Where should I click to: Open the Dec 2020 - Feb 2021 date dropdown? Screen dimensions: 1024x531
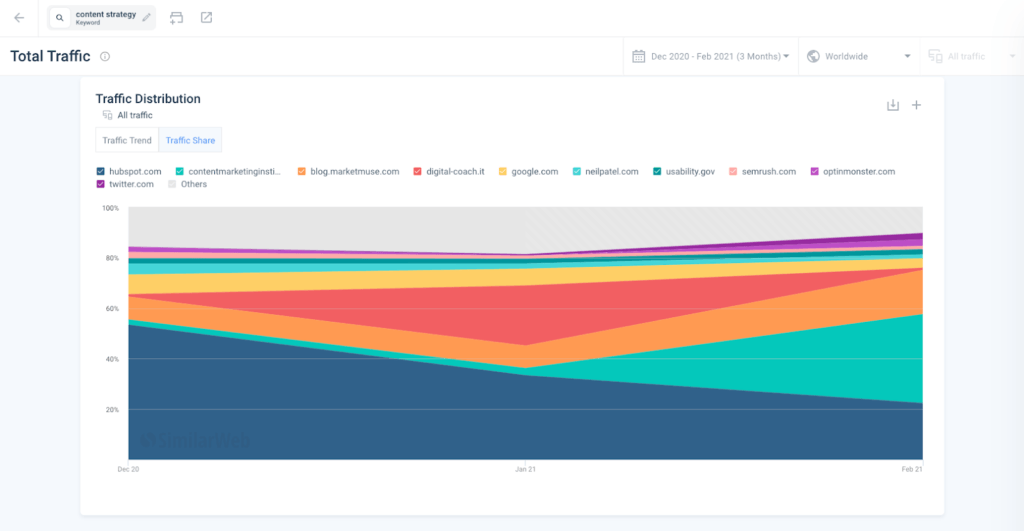click(x=711, y=57)
